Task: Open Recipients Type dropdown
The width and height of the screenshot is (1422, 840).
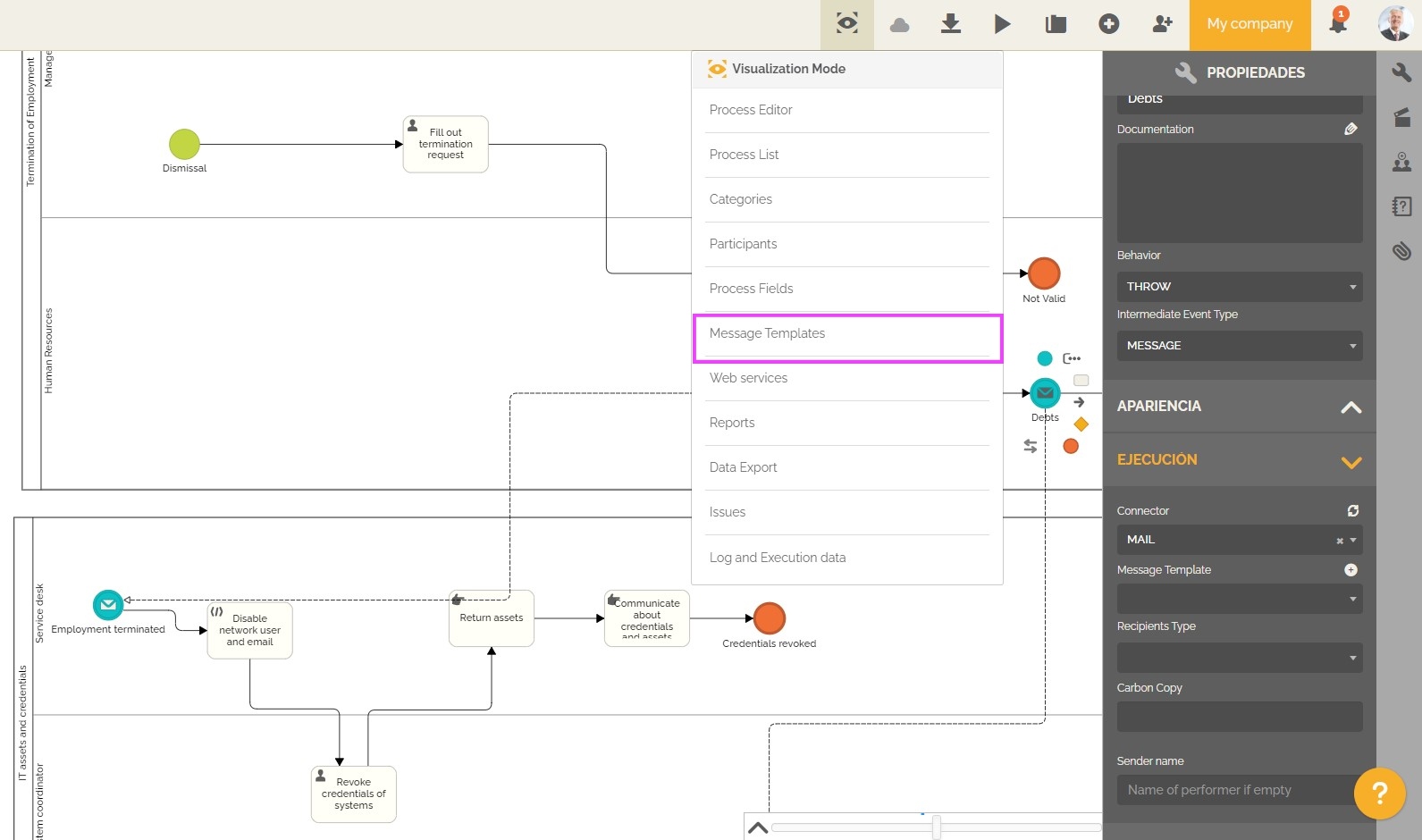Action: (x=1239, y=657)
